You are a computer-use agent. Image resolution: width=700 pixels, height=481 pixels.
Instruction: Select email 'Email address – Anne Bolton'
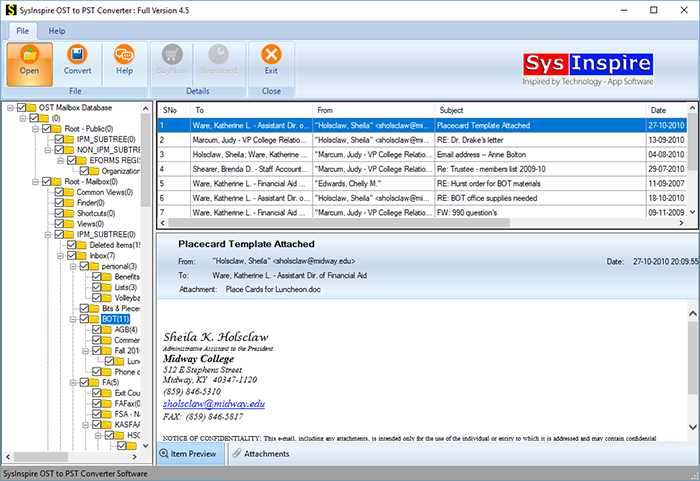click(x=422, y=155)
